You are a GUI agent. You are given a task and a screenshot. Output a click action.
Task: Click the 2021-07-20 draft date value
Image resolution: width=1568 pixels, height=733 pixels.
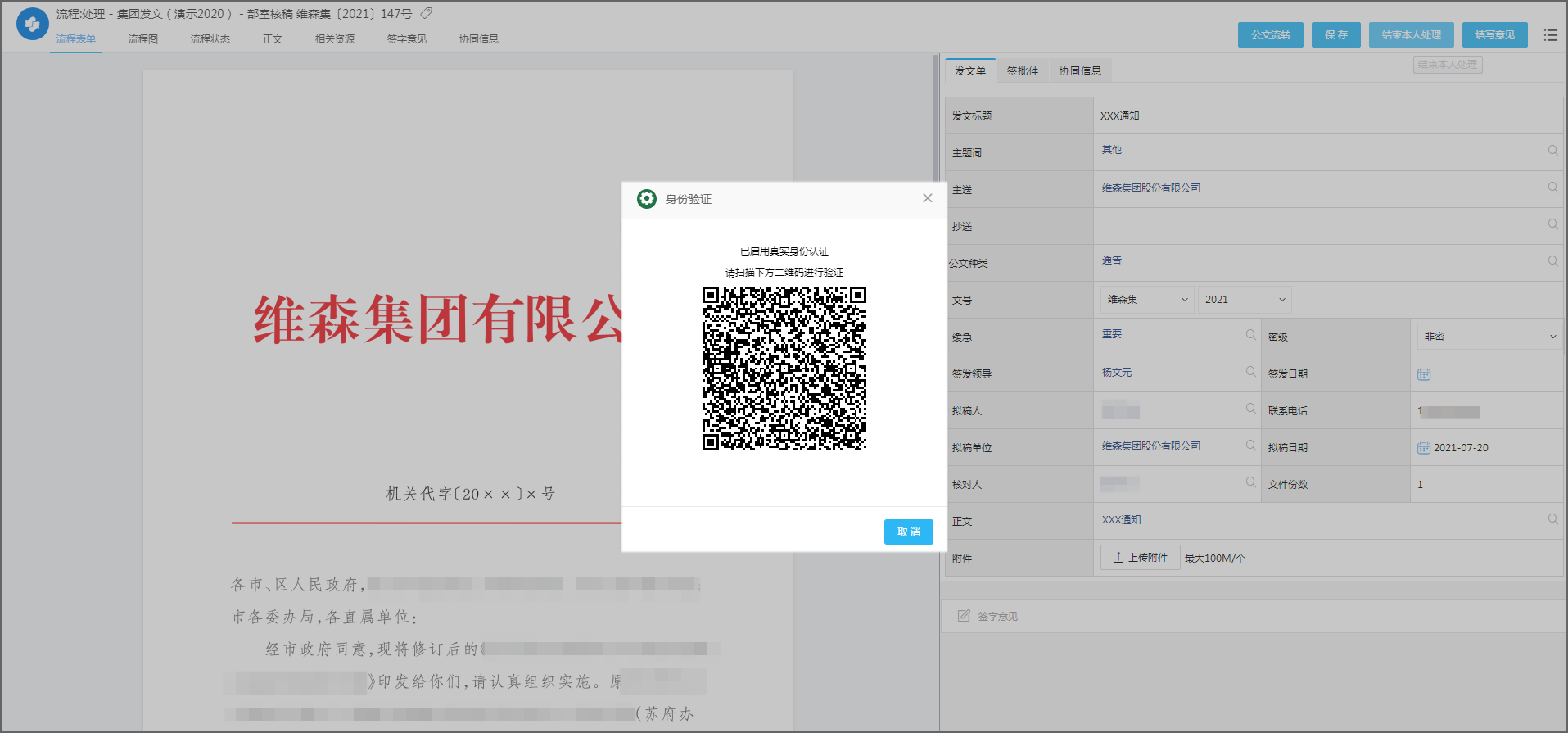(1461, 448)
